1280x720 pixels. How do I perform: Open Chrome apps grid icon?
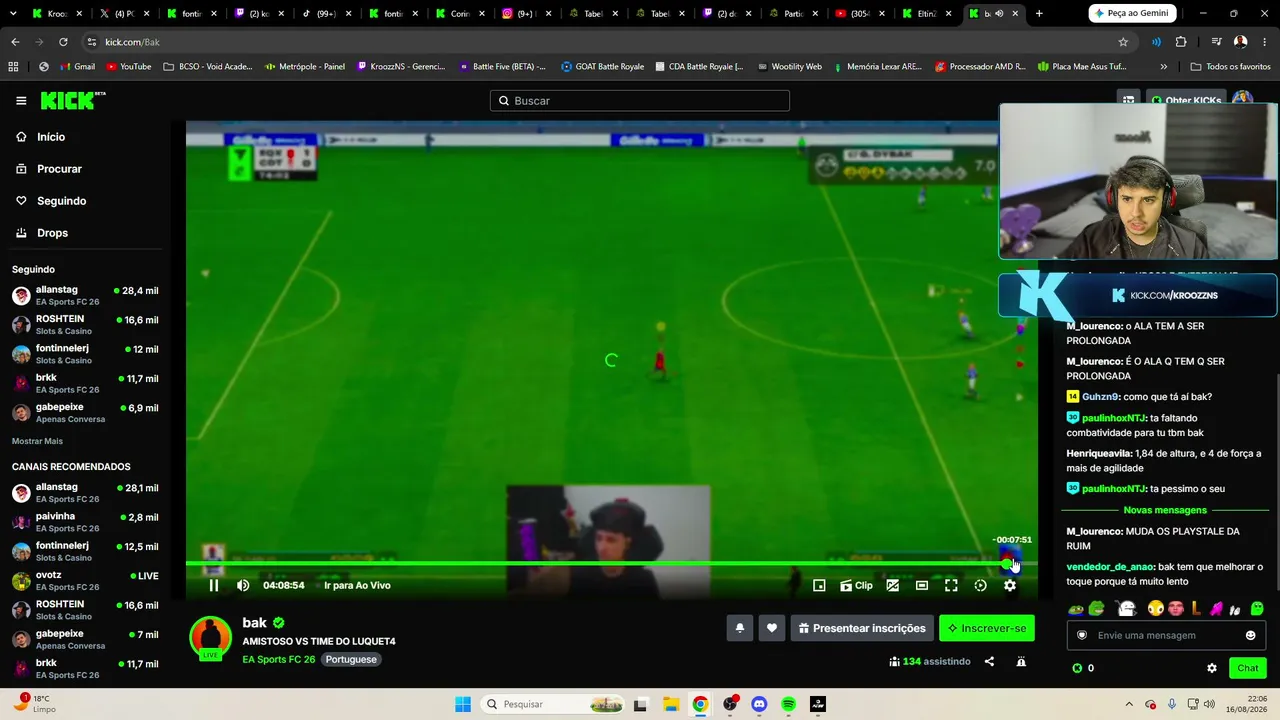[13, 67]
